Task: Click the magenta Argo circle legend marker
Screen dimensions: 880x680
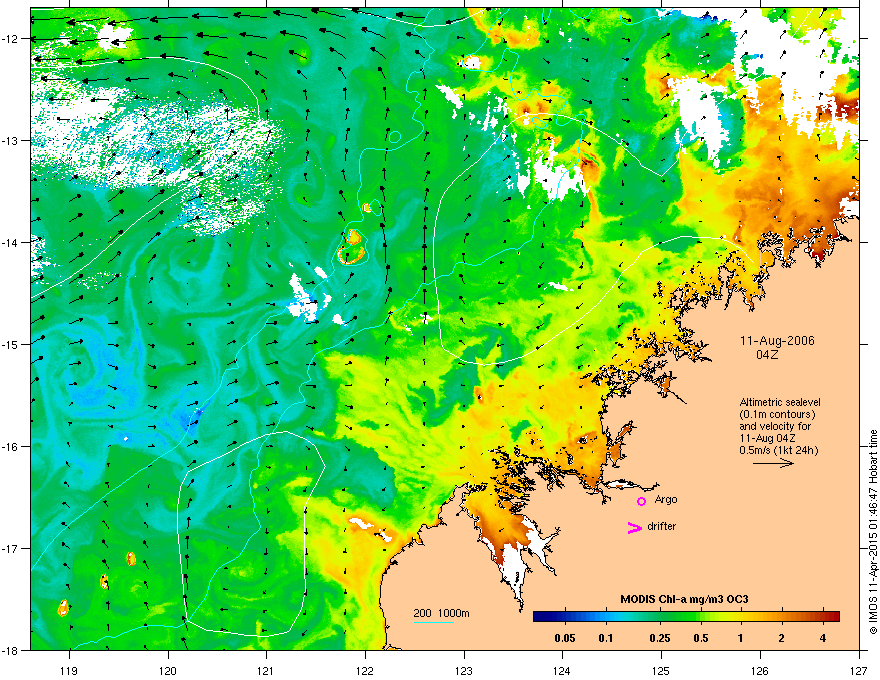Action: 641,502
